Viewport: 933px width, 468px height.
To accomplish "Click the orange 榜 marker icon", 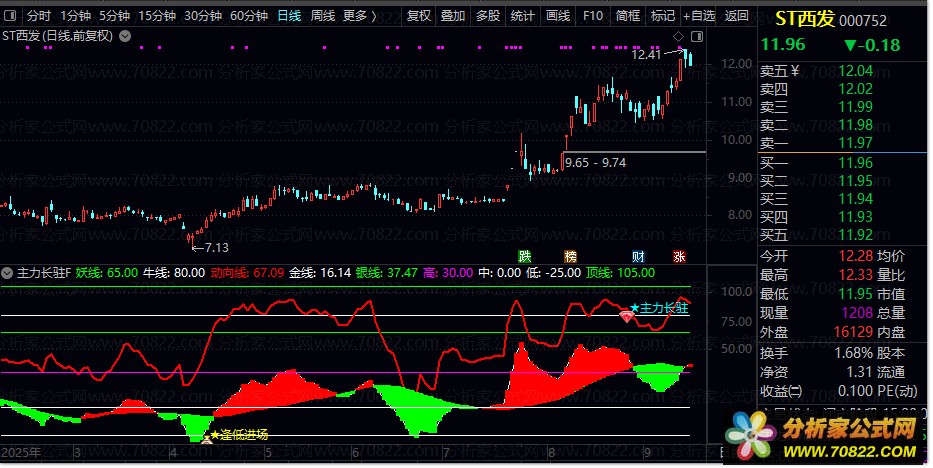I will point(570,257).
